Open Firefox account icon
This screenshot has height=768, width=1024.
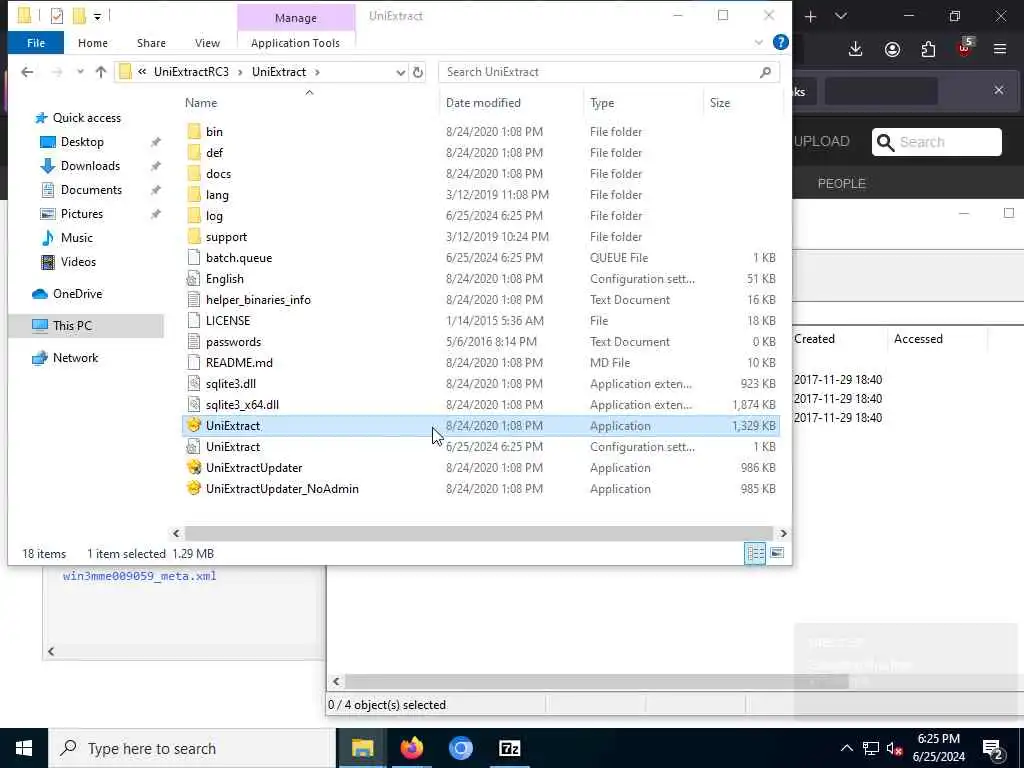tap(892, 49)
